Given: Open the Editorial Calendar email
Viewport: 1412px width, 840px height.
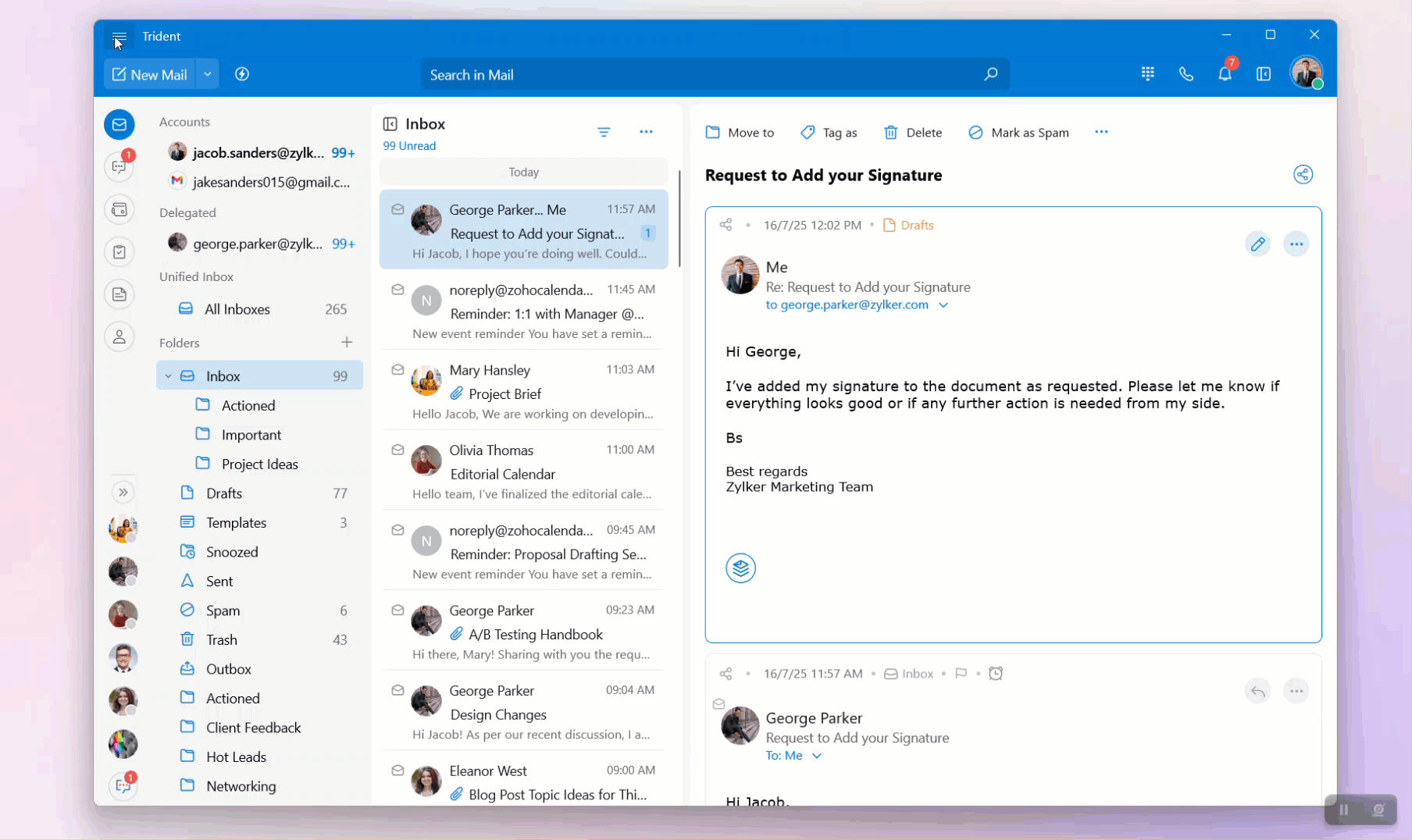Looking at the screenshot, I should tap(523, 471).
